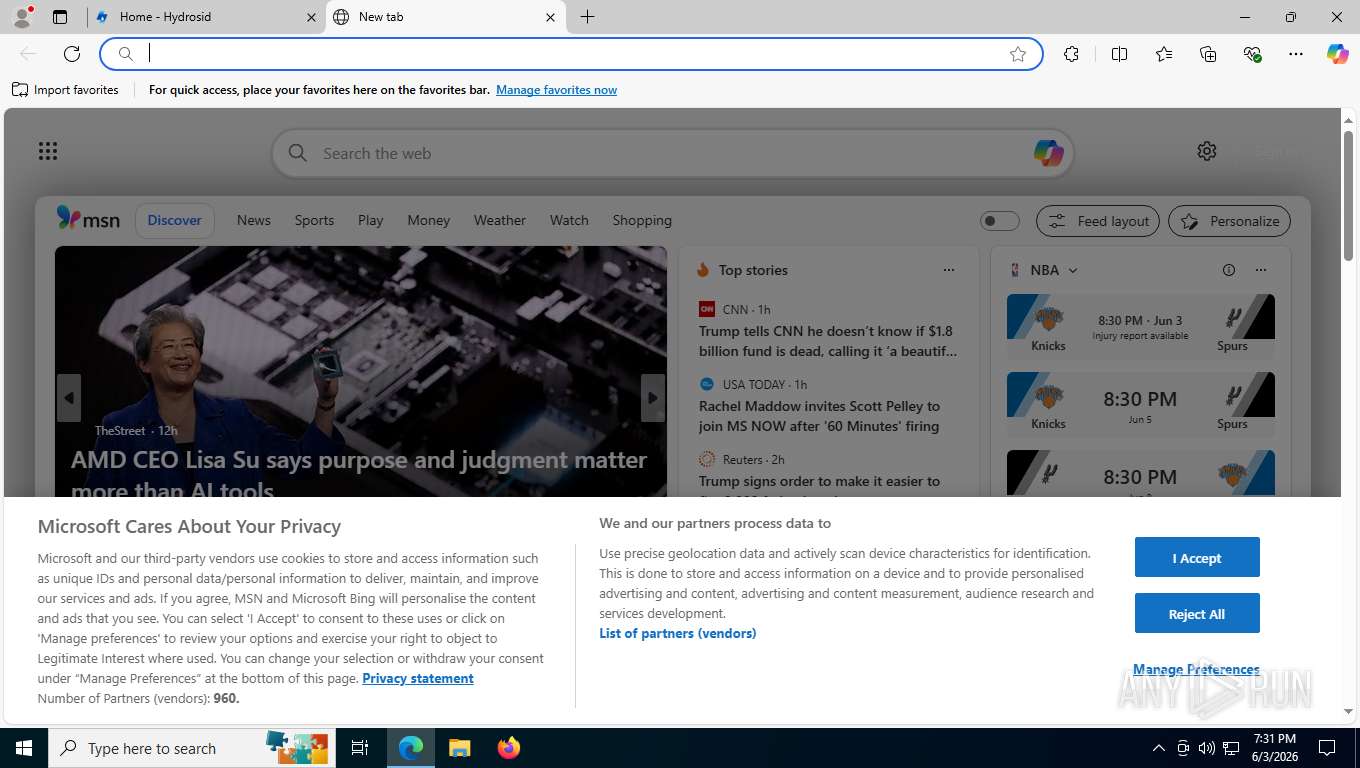The height and width of the screenshot is (768, 1360).
Task: Open List of partners (vendors) link
Action: pos(678,633)
